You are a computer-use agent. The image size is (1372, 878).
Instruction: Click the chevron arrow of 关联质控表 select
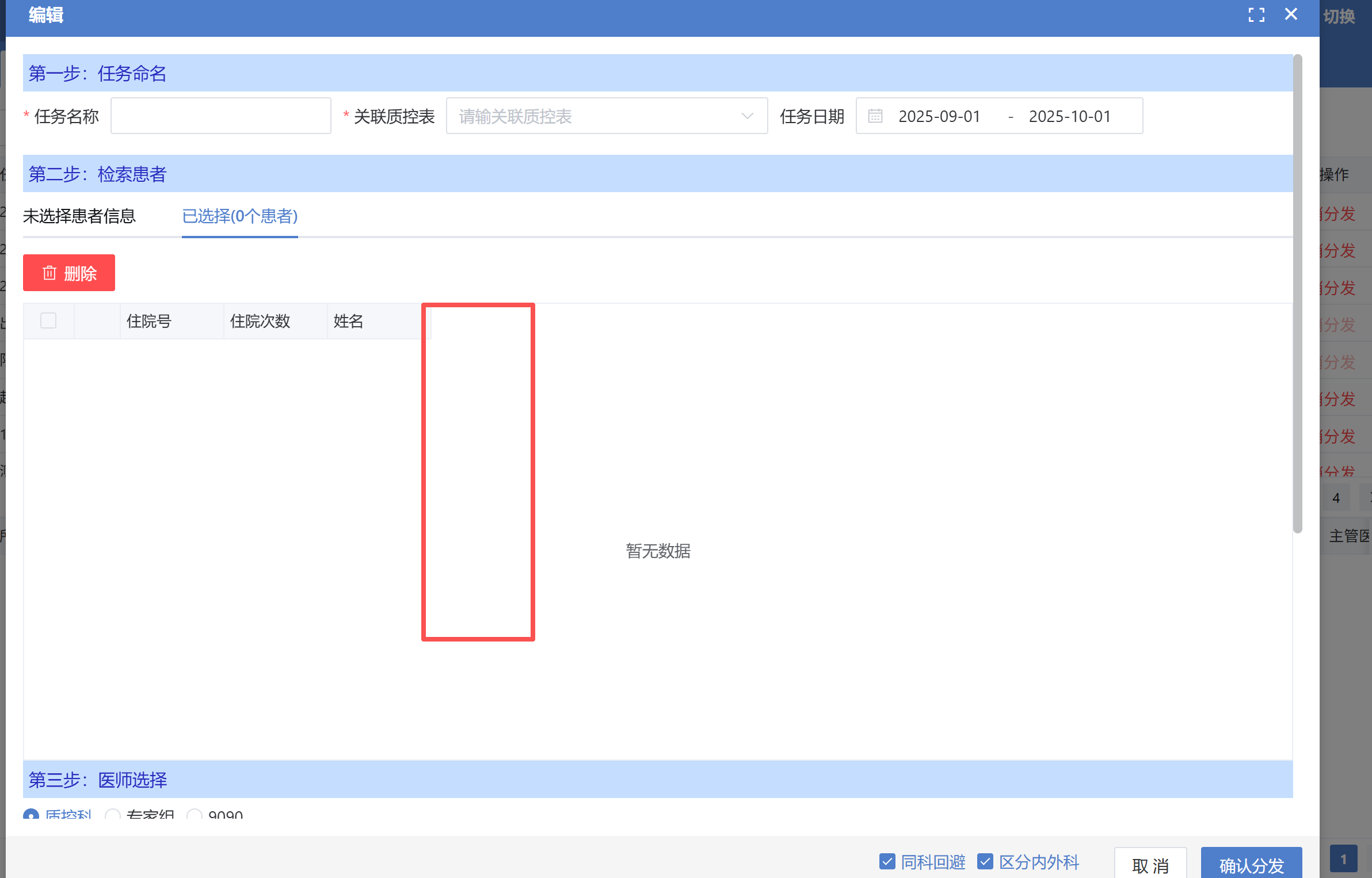pos(747,116)
